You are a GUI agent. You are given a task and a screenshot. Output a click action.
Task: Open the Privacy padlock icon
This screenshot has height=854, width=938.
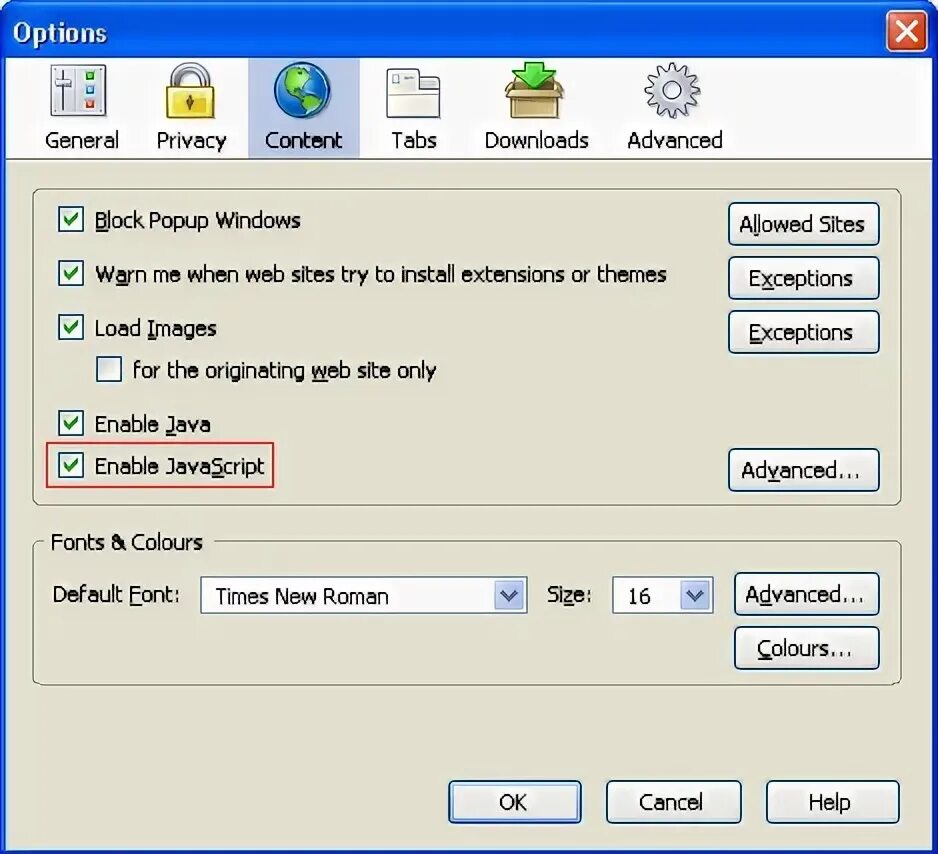pyautogui.click(x=190, y=91)
